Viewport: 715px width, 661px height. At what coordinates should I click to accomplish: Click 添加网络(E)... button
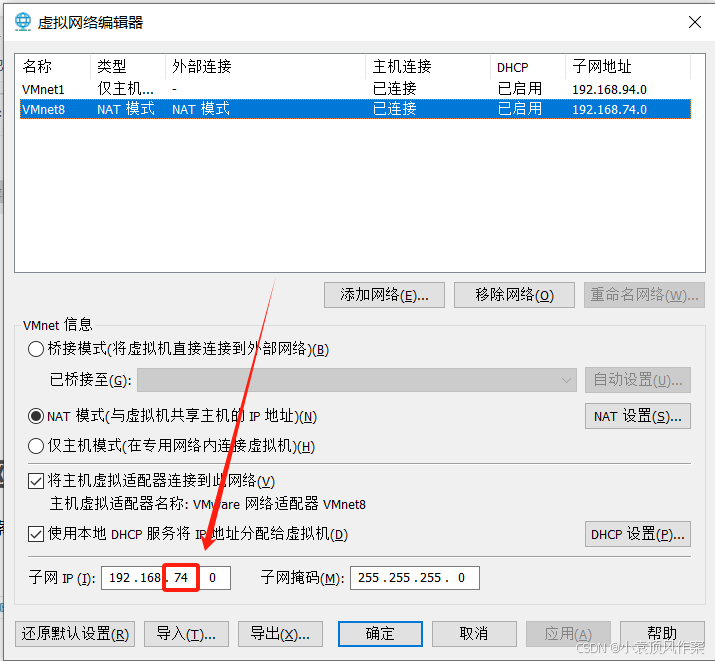[384, 295]
